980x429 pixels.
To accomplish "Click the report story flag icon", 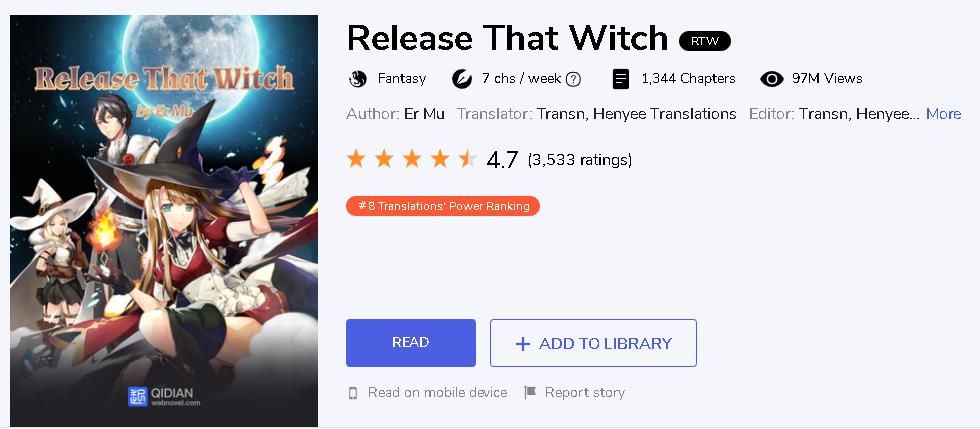I will point(530,392).
